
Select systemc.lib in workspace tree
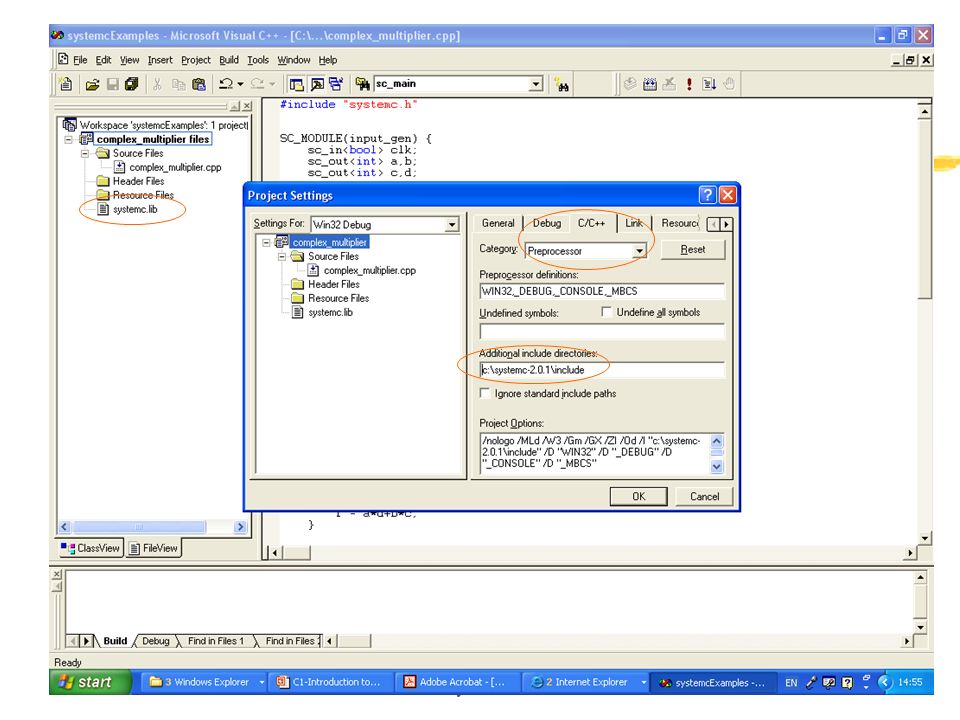[135, 209]
